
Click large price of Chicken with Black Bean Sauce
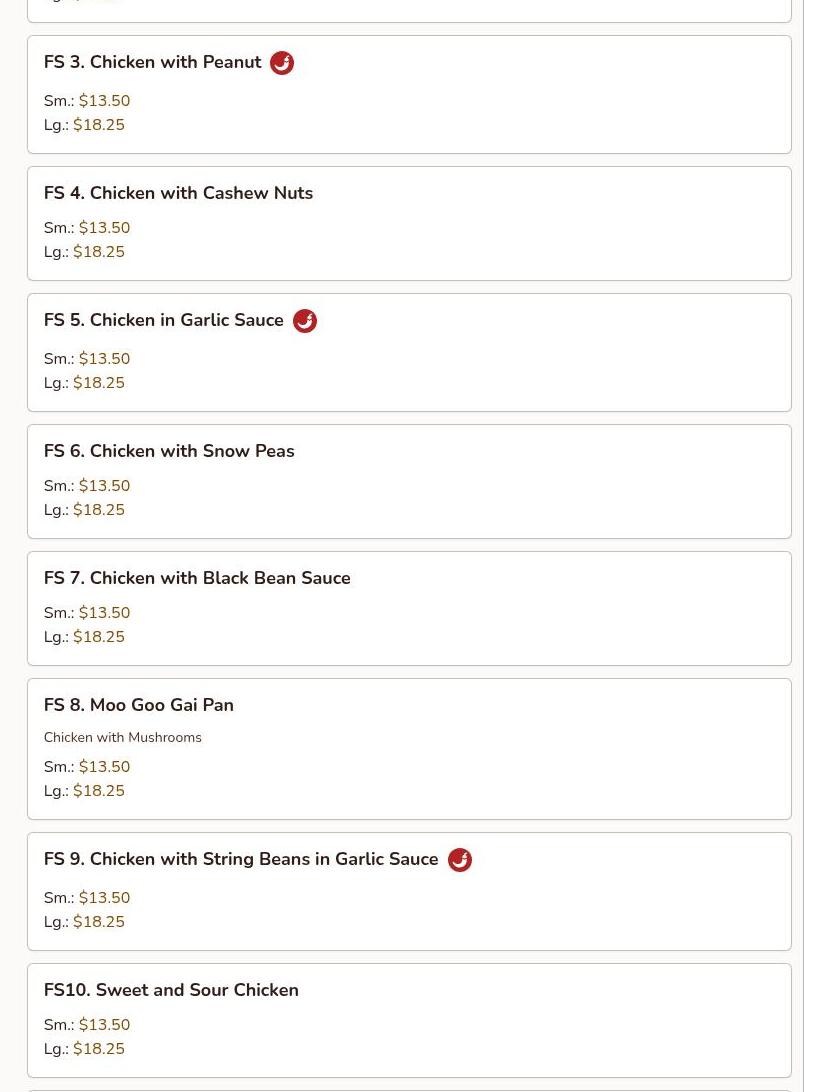click(99, 637)
